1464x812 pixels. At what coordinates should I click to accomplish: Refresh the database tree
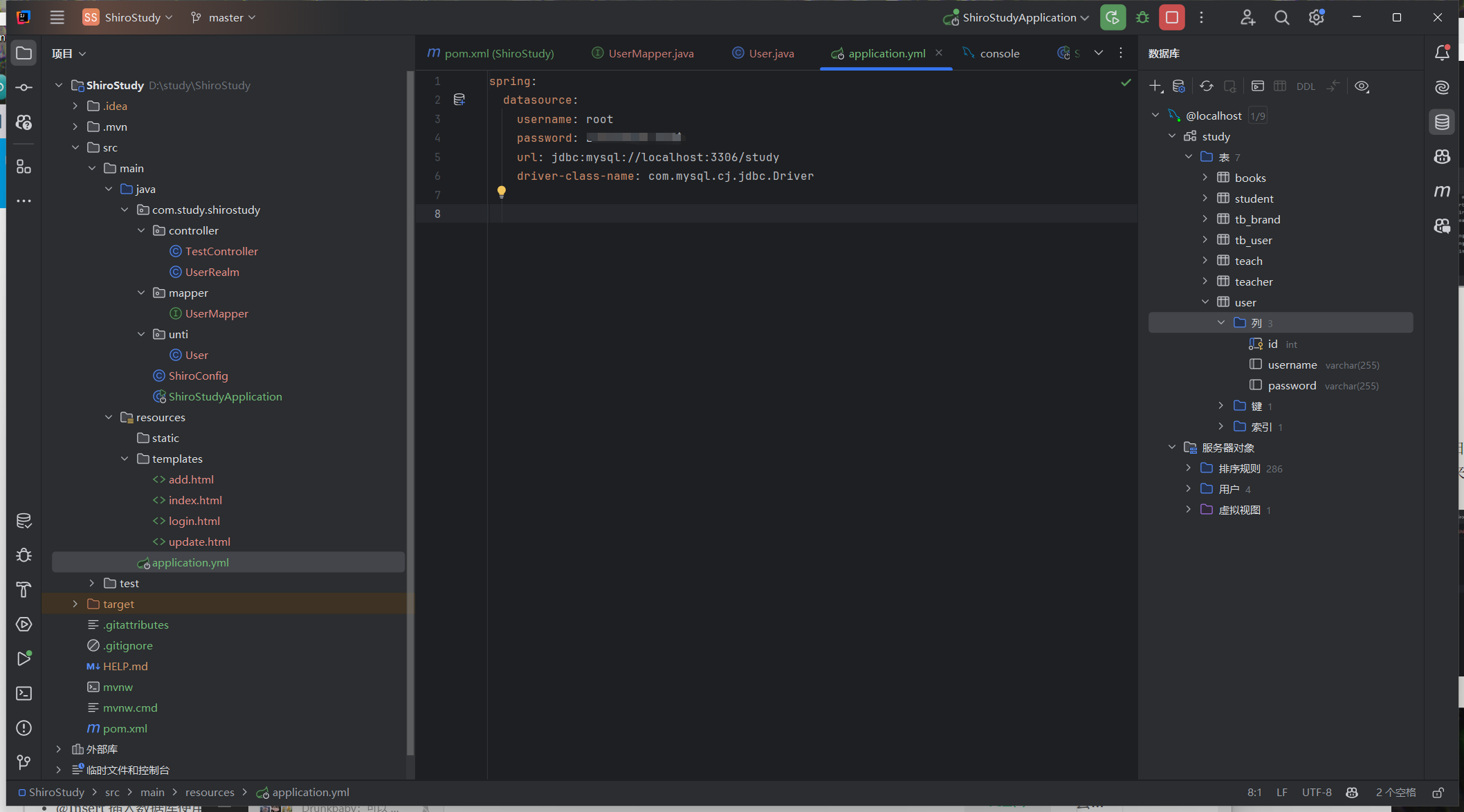1207,86
